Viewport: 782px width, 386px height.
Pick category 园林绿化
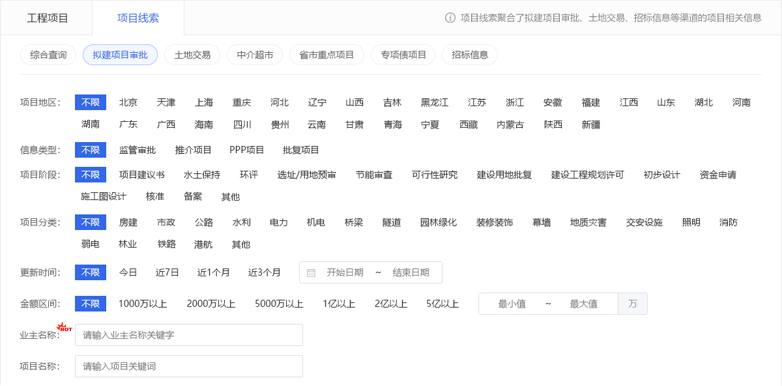coord(438,222)
